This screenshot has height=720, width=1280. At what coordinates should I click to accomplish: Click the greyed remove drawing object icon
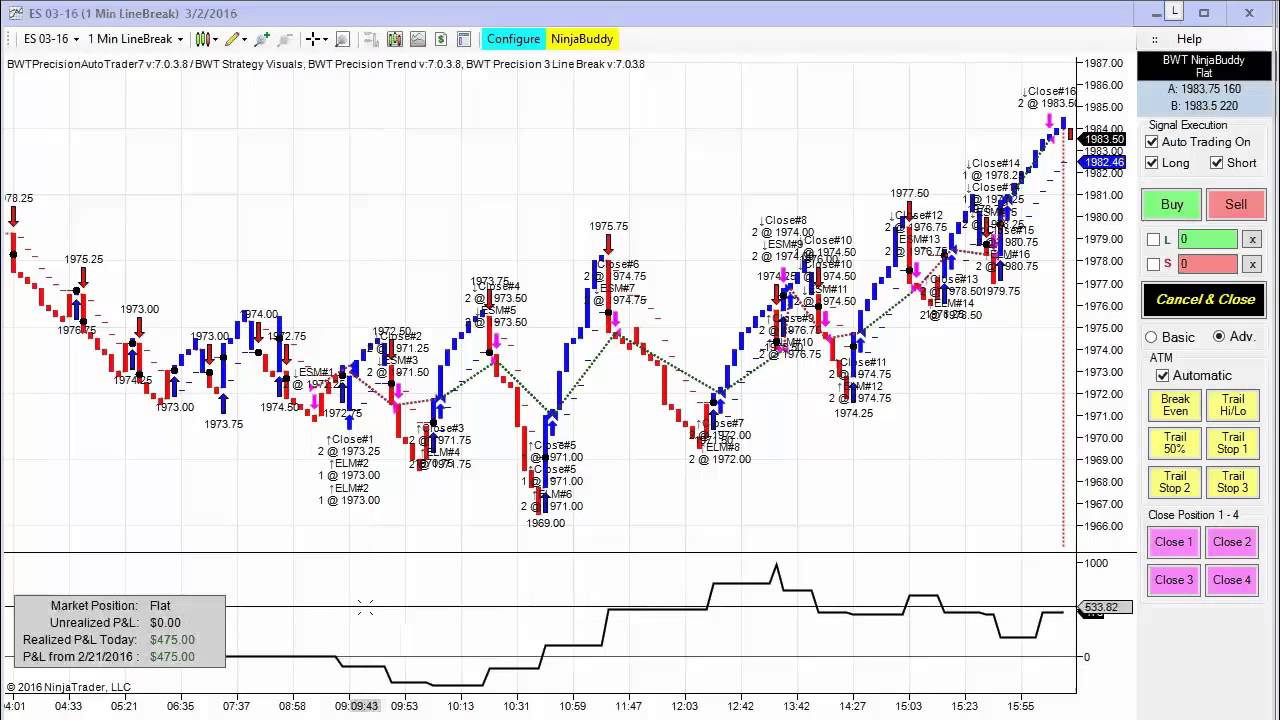tap(285, 39)
